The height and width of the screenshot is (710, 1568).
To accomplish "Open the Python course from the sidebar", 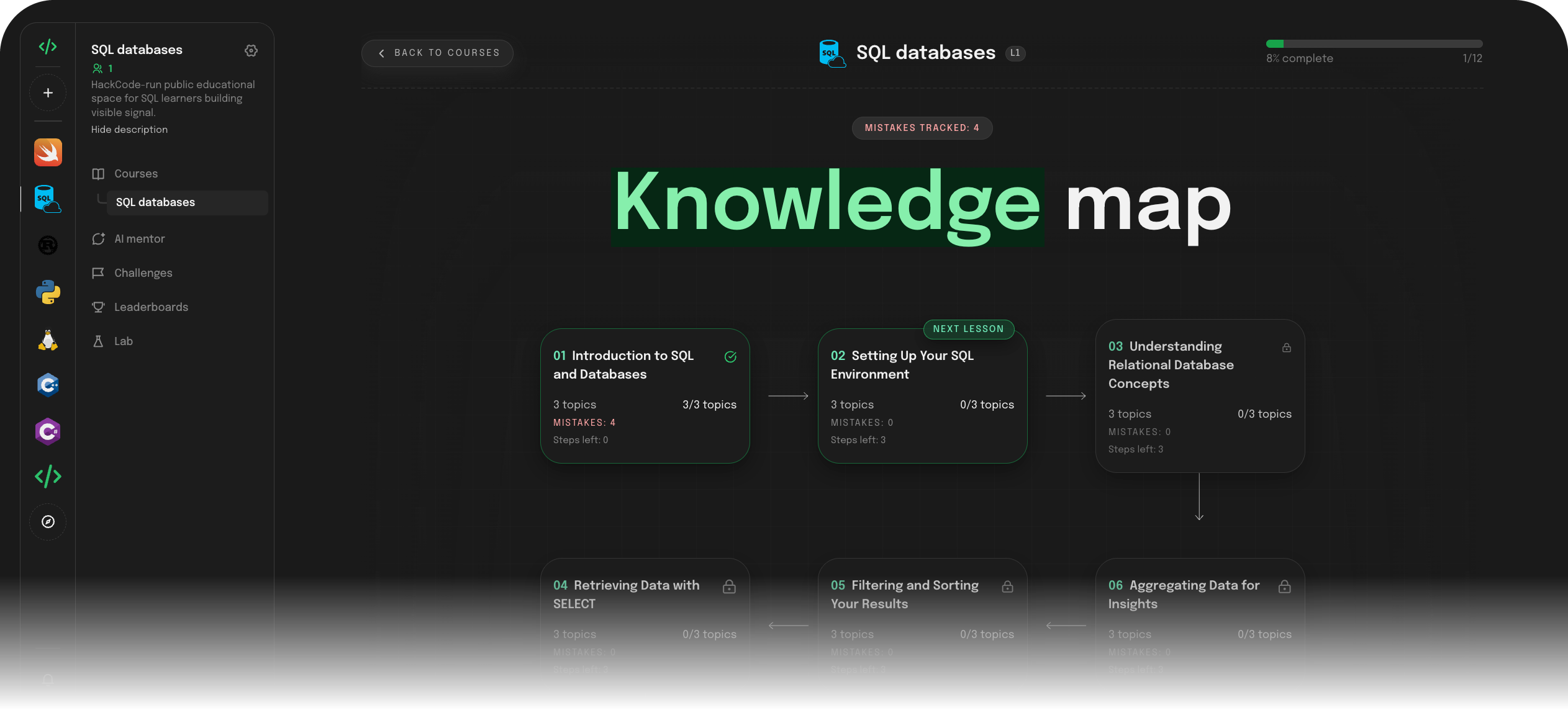I will [x=48, y=292].
